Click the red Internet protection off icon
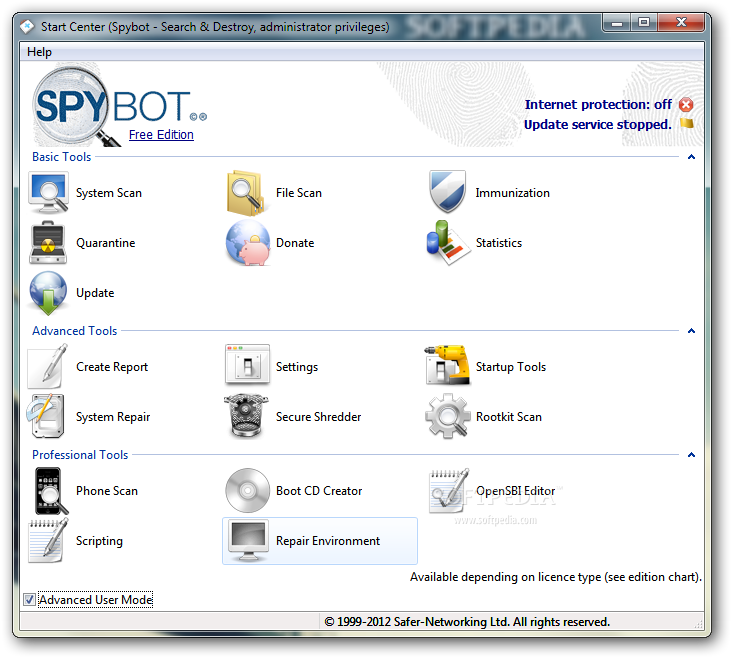 tap(686, 105)
